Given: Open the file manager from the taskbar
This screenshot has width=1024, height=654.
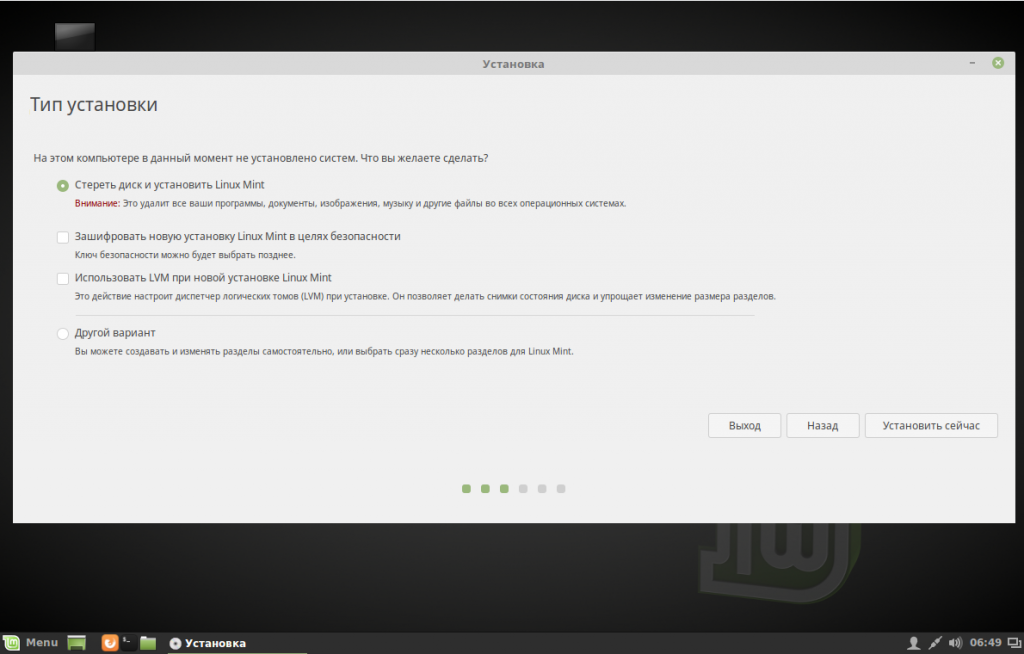Looking at the screenshot, I should tap(148, 642).
